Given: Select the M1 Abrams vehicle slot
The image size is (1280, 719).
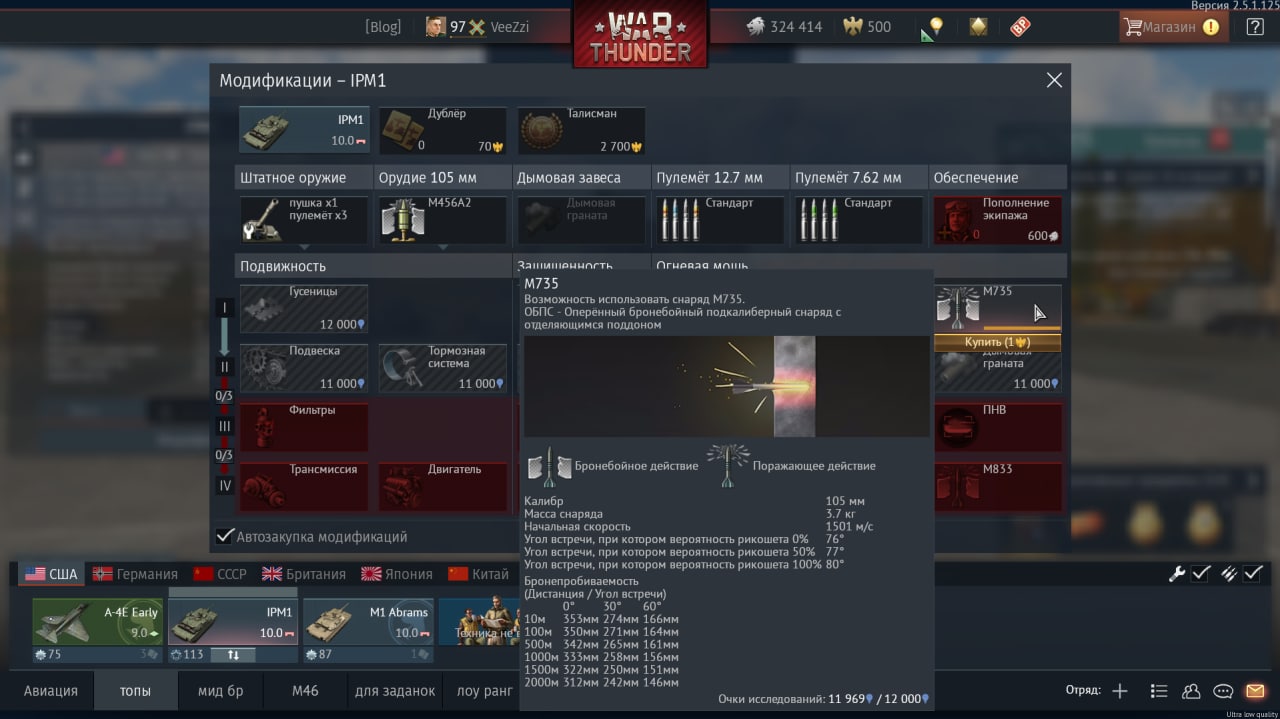Looking at the screenshot, I should coord(368,622).
